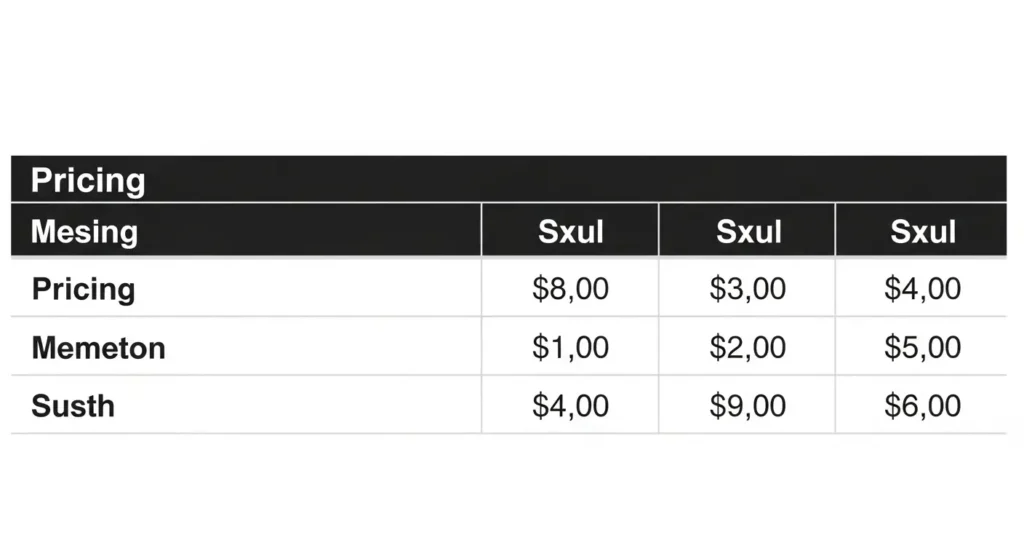Click the Pricing title in the top black bar

point(88,181)
